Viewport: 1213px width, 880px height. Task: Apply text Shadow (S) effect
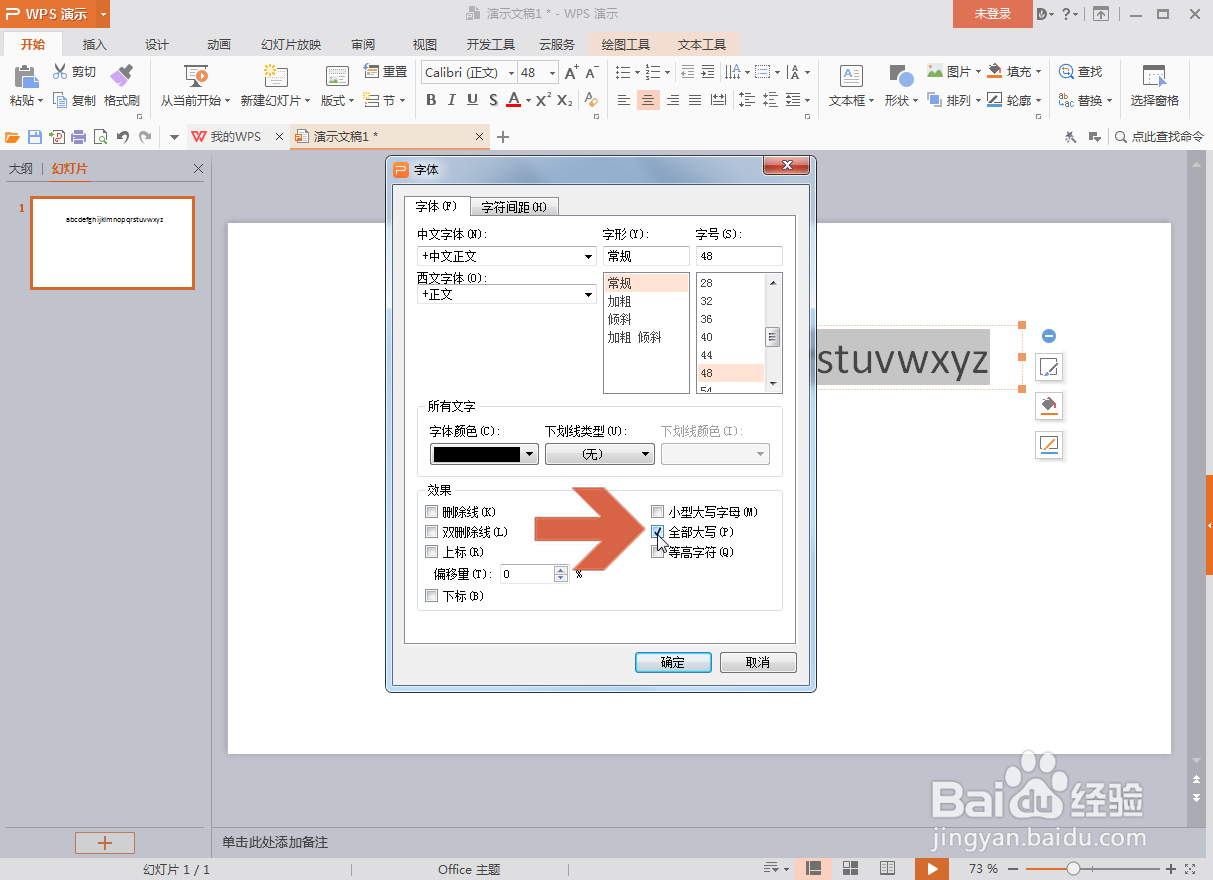[493, 100]
